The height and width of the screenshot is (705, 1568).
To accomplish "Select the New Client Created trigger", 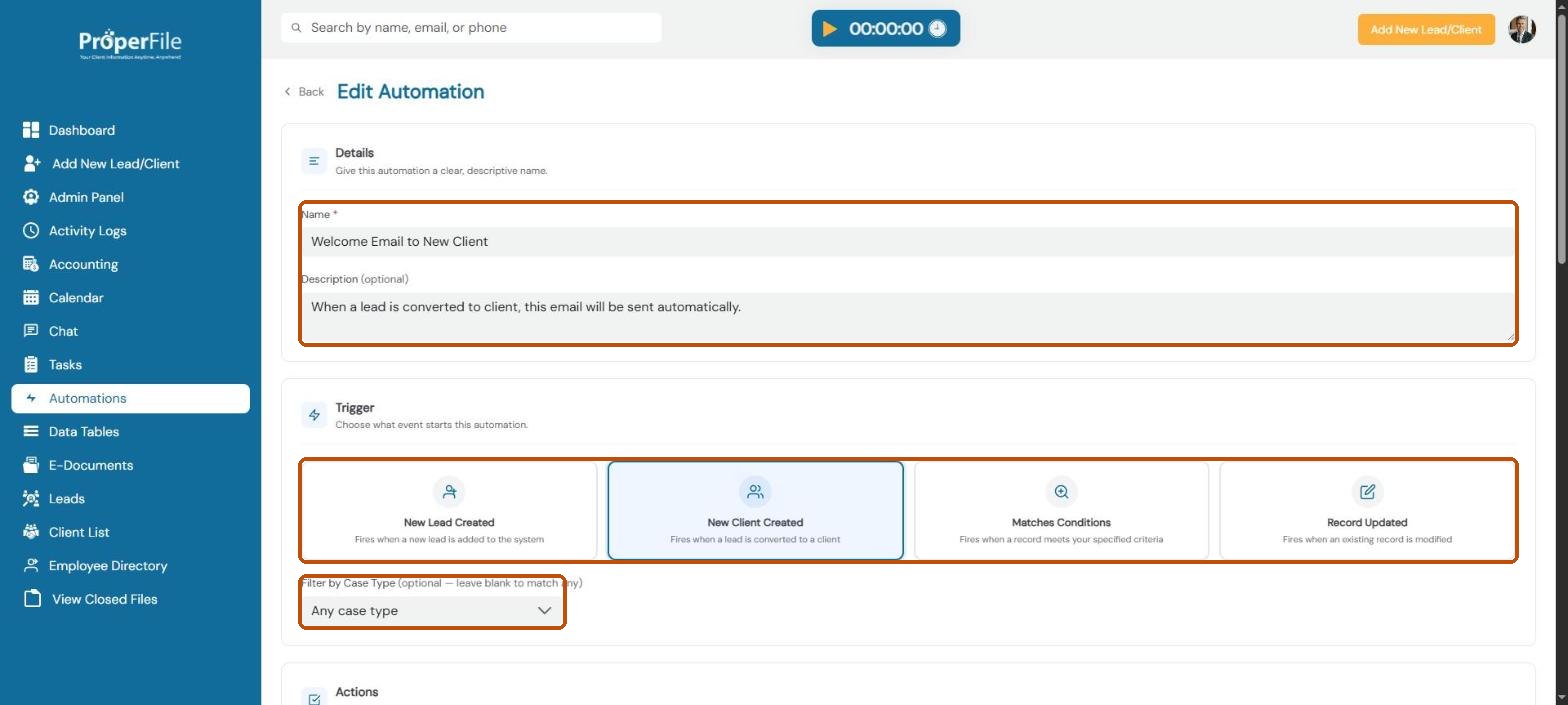I will coord(755,510).
